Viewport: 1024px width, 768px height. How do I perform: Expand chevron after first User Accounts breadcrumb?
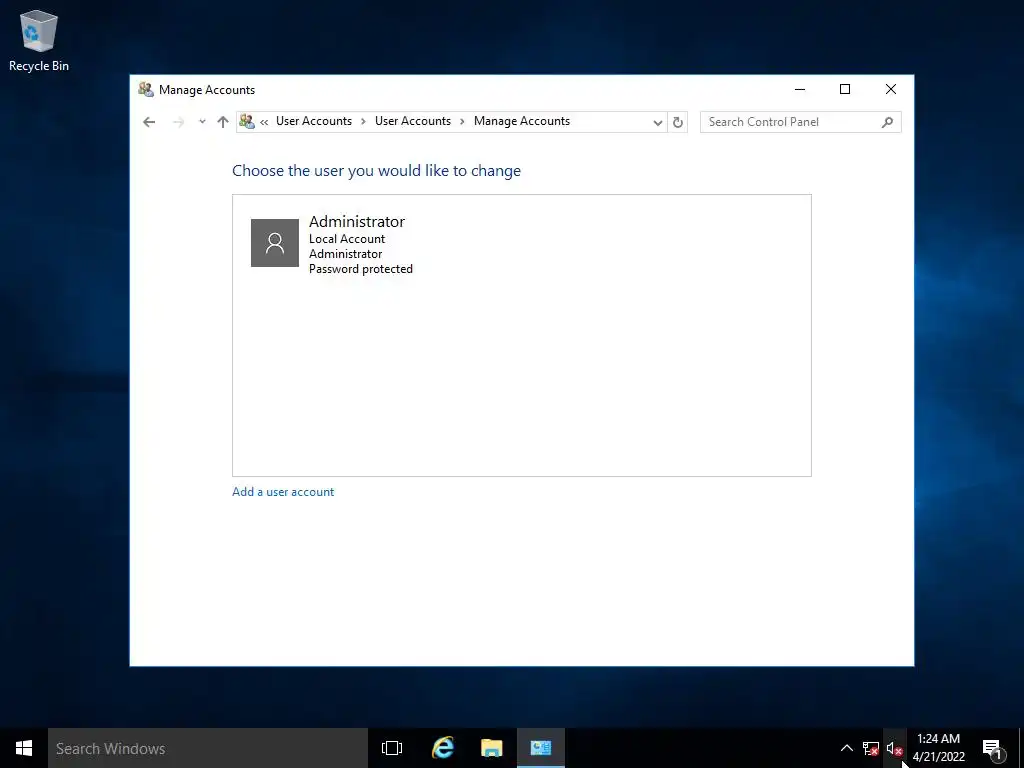tap(363, 121)
